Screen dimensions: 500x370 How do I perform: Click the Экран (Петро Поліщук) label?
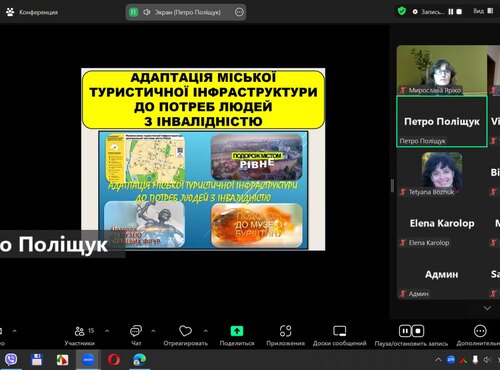[x=188, y=12]
